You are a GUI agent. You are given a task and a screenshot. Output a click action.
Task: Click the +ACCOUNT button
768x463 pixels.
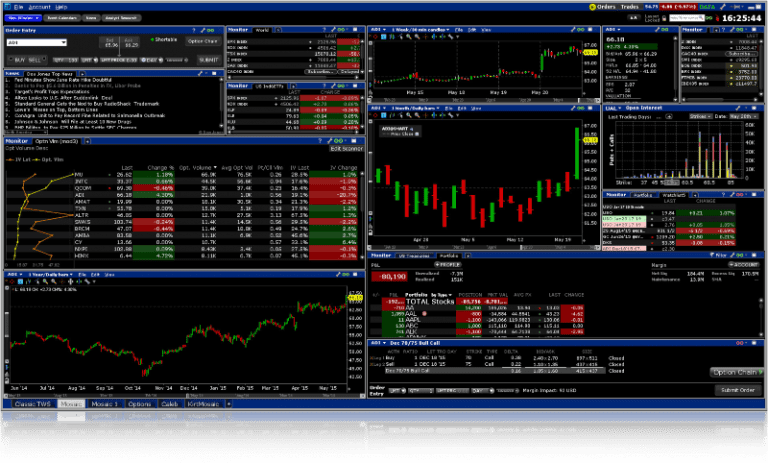coord(743,265)
